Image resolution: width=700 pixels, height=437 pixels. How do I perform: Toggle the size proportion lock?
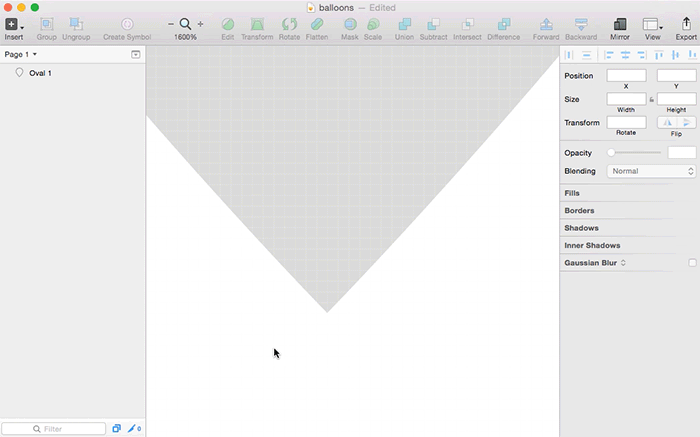[651, 99]
